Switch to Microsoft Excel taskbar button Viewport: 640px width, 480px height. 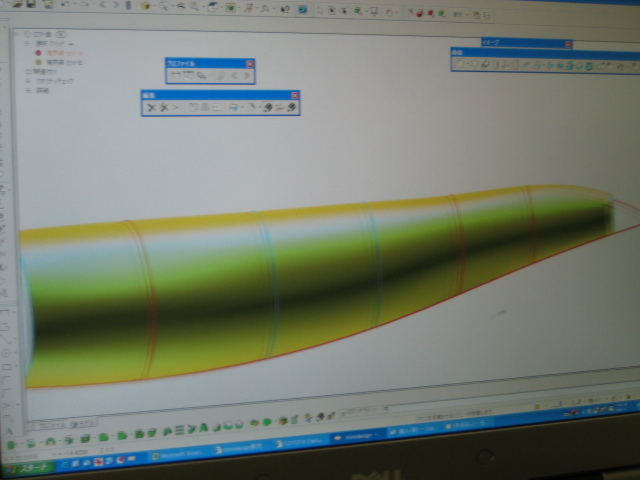178,455
